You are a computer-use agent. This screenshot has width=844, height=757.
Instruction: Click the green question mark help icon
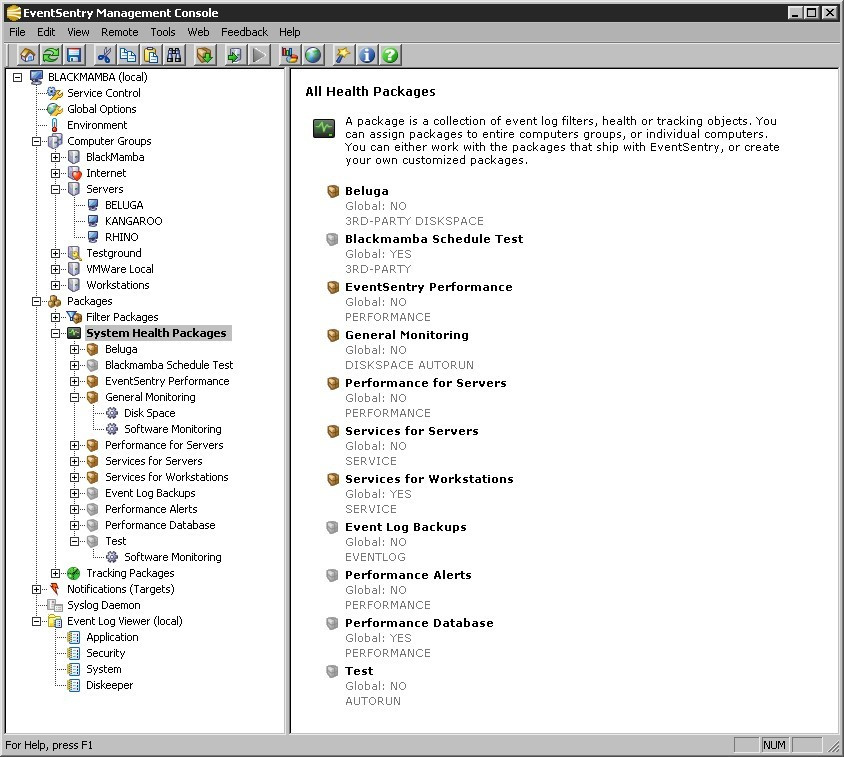point(391,55)
